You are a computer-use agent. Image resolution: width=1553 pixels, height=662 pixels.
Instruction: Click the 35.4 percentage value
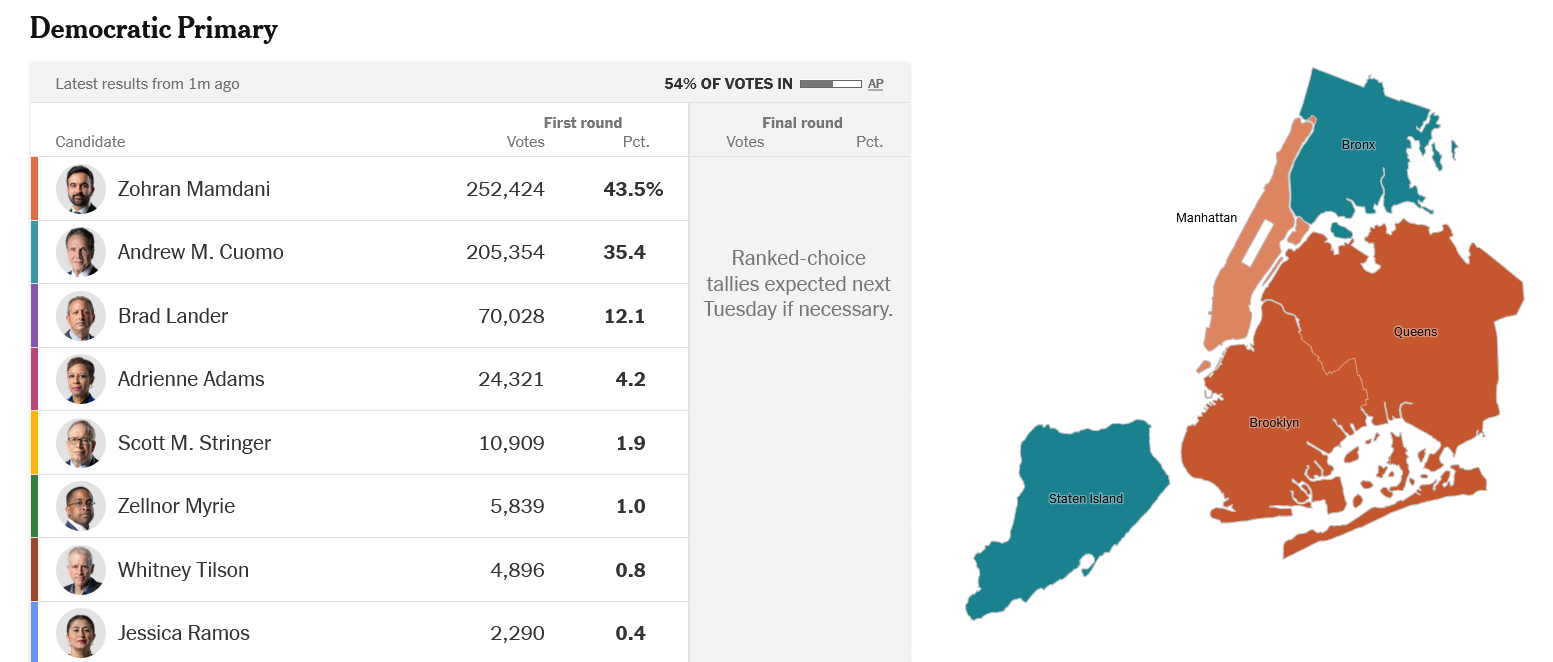624,252
